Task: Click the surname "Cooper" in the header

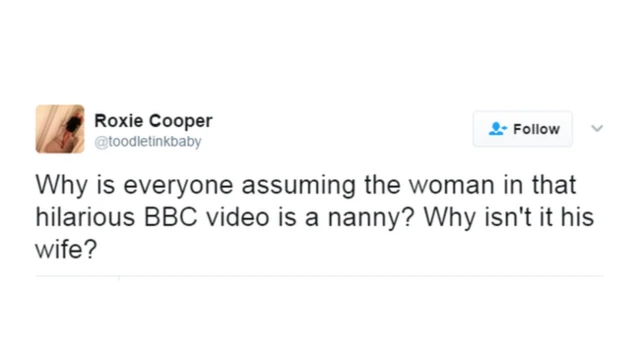Action: click(x=180, y=121)
